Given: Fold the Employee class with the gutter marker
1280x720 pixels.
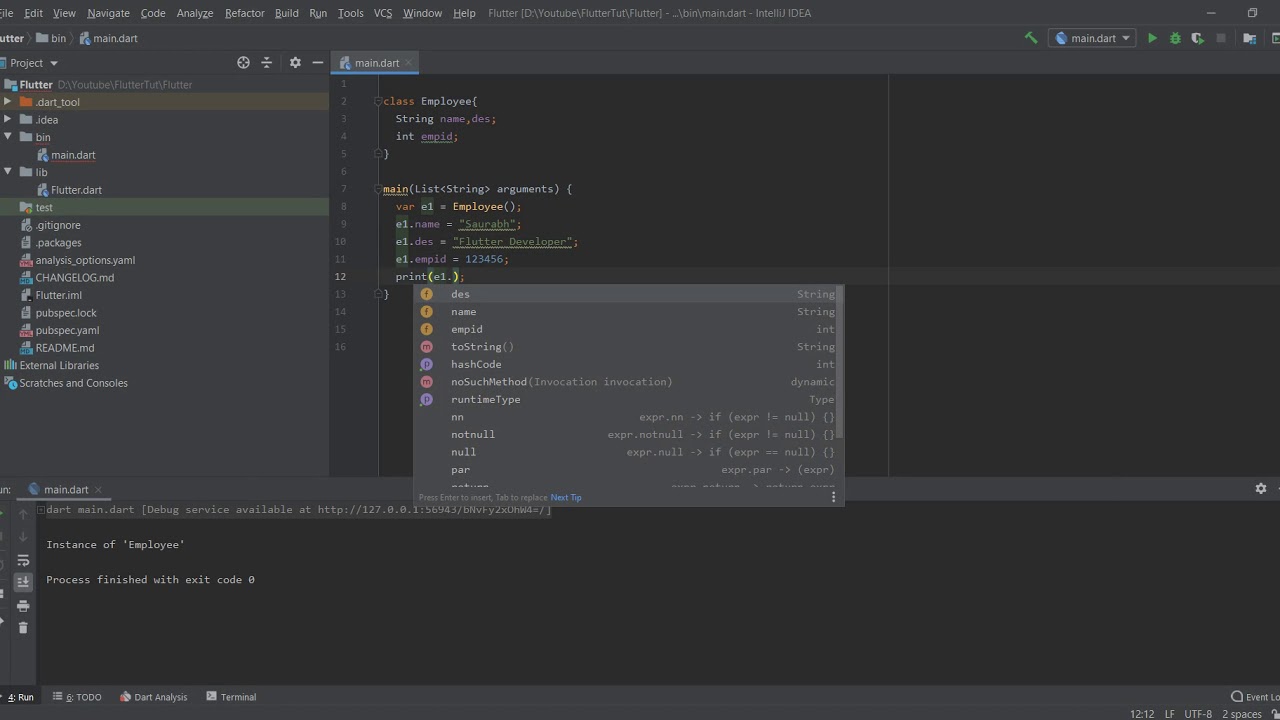Looking at the screenshot, I should (x=378, y=101).
